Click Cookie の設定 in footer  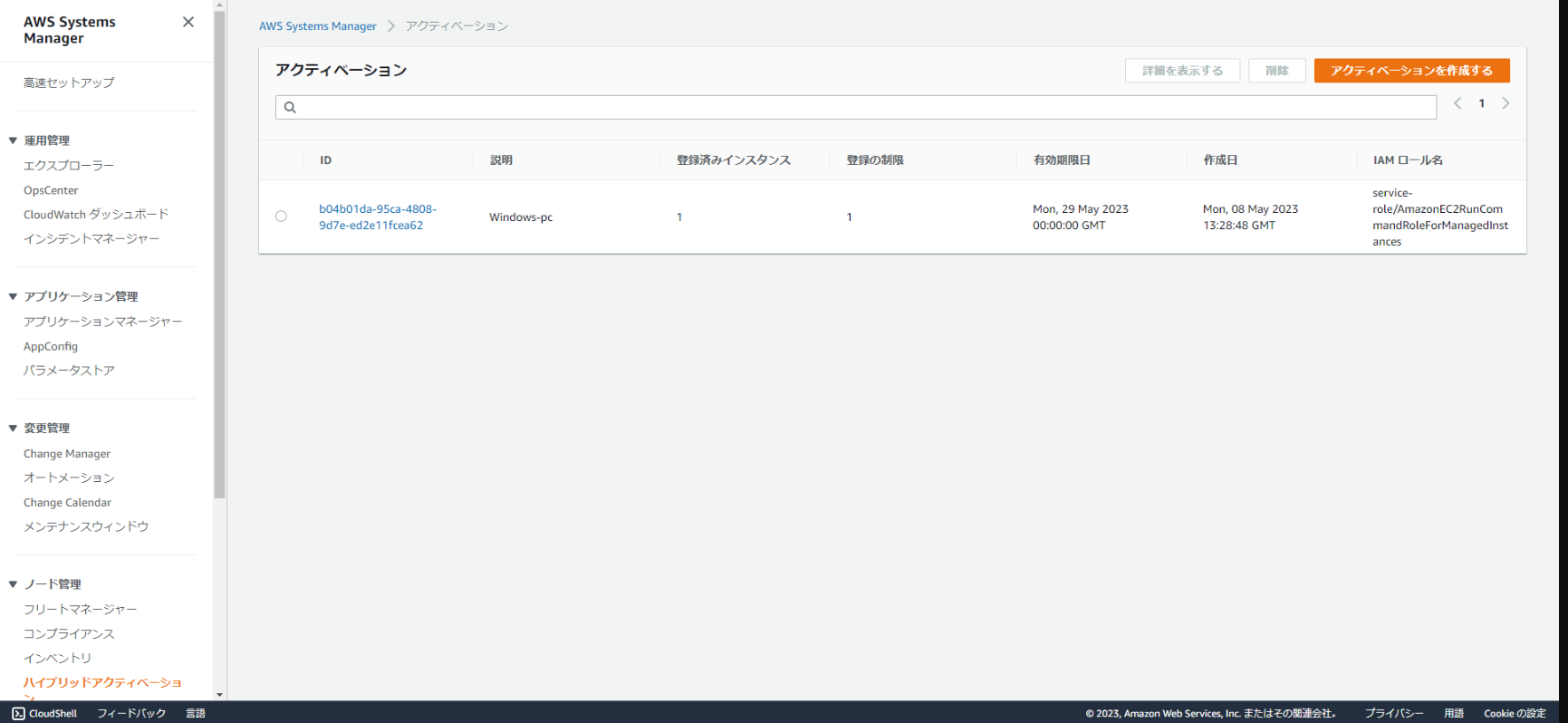pyautogui.click(x=1515, y=714)
